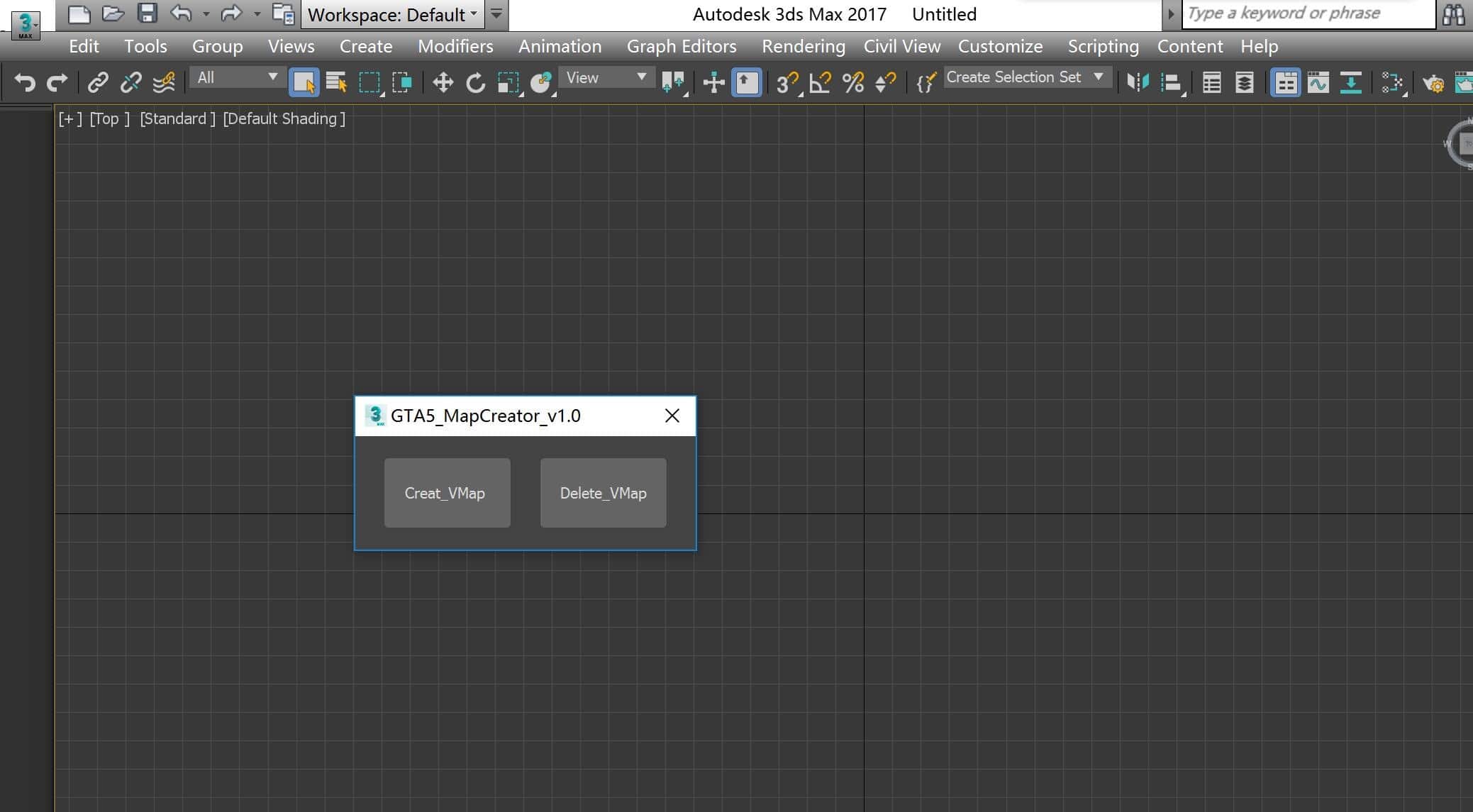
Task: Toggle the Ribbon display button
Action: click(x=1285, y=82)
